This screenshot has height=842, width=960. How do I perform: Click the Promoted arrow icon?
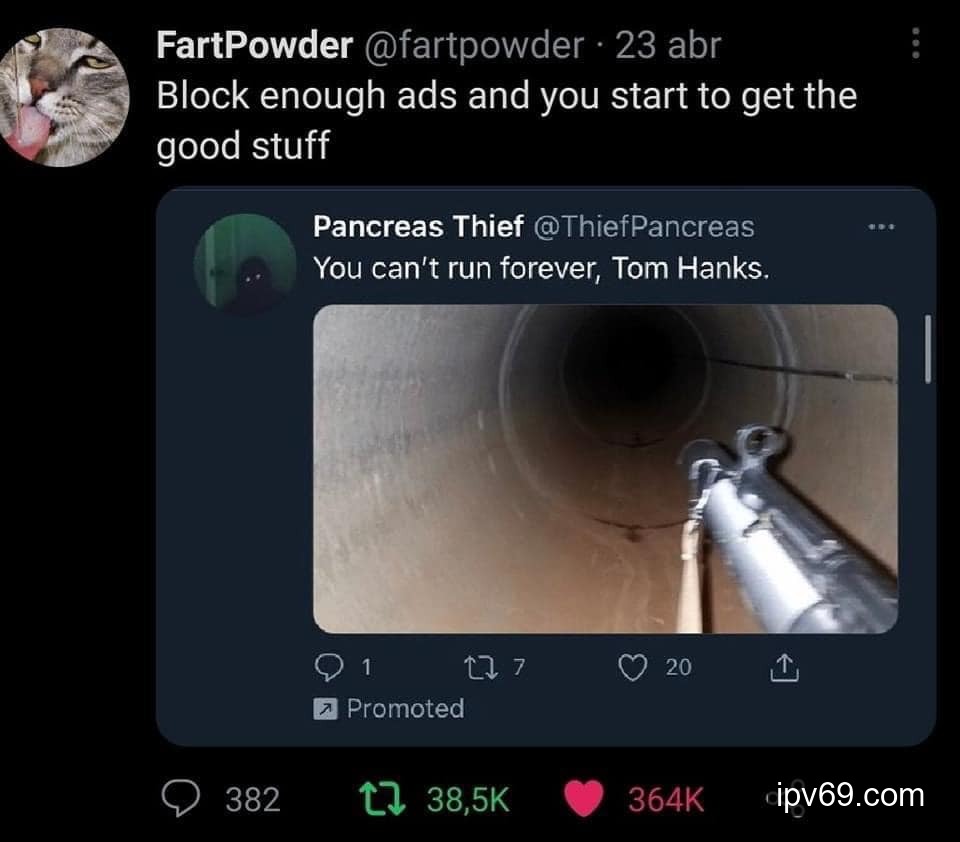325,709
